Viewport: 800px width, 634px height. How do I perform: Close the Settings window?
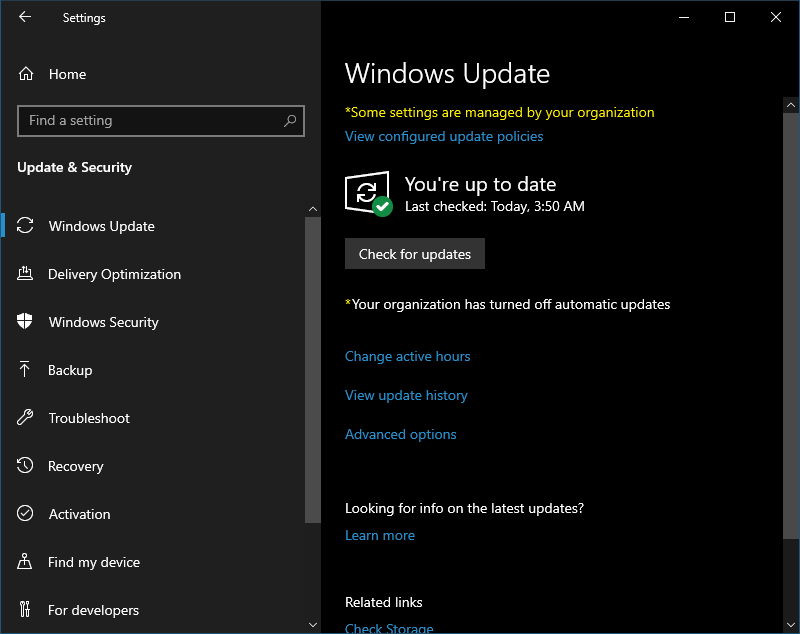pyautogui.click(x=776, y=17)
